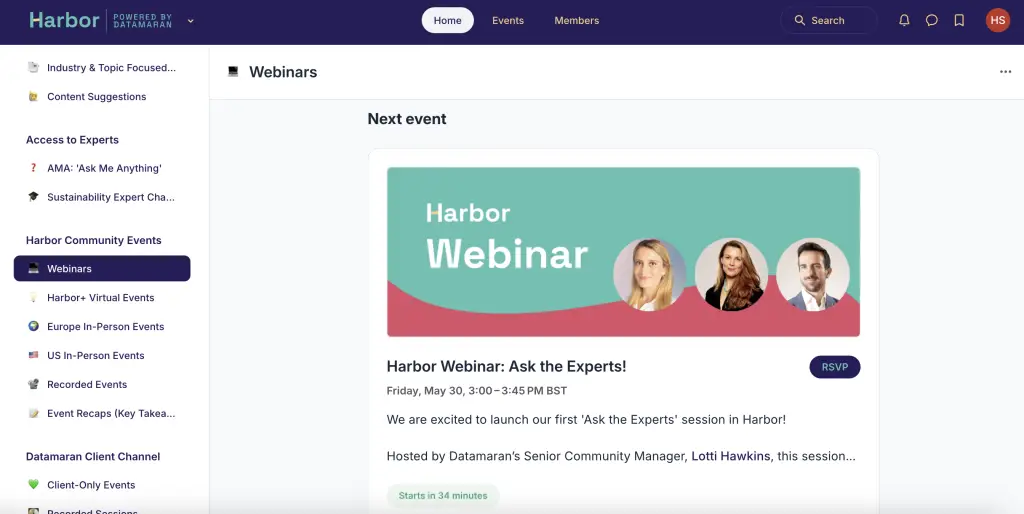Click the US flag icon
1024x514 pixels.
click(x=33, y=355)
